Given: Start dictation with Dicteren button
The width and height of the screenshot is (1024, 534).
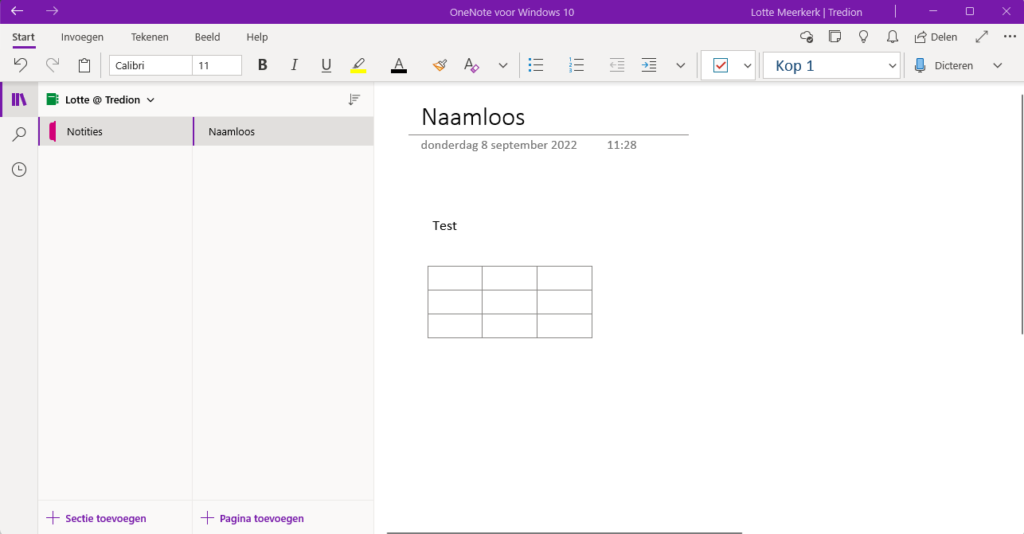Looking at the screenshot, I should tap(944, 65).
